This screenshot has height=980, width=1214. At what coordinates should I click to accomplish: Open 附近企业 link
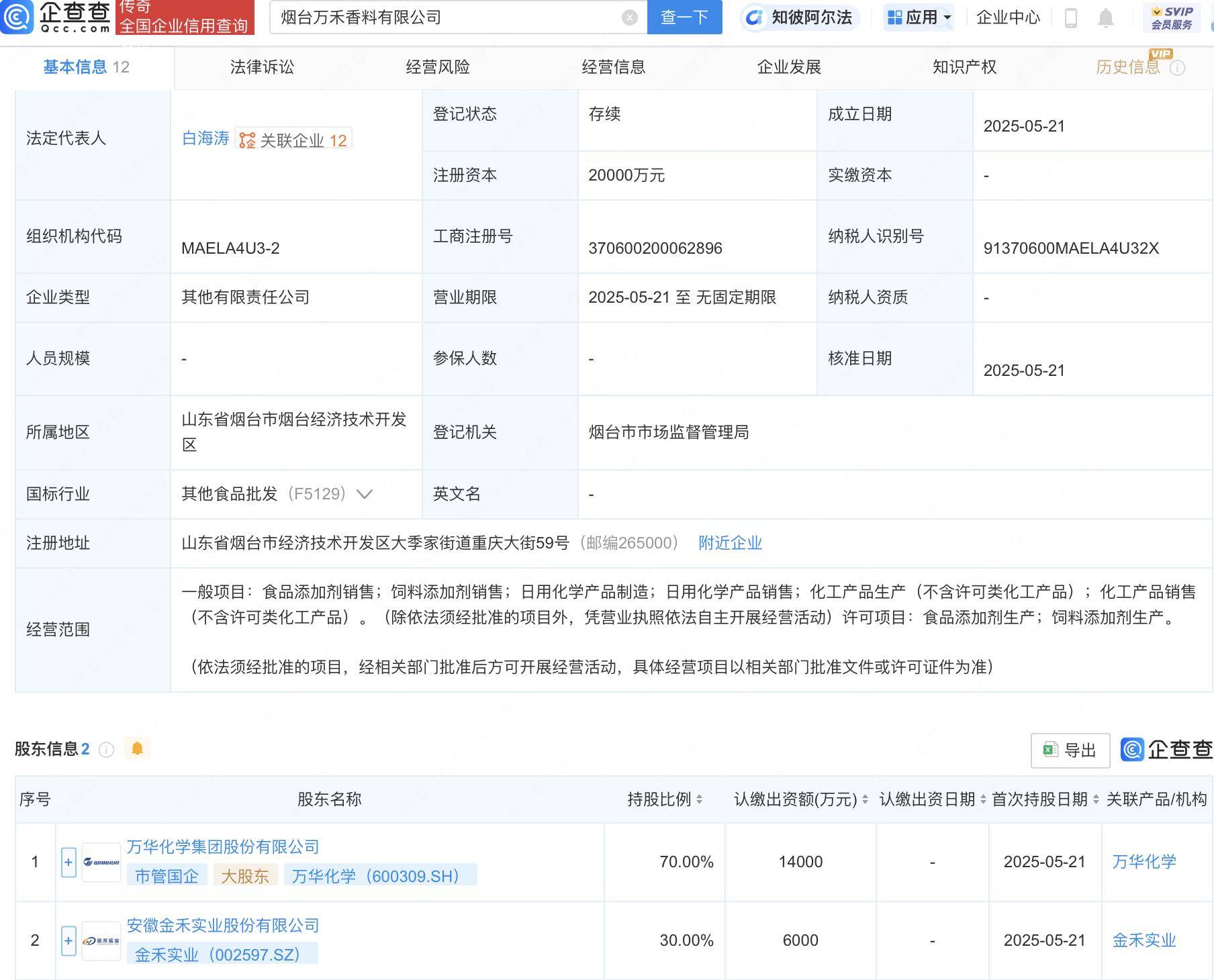(730, 543)
